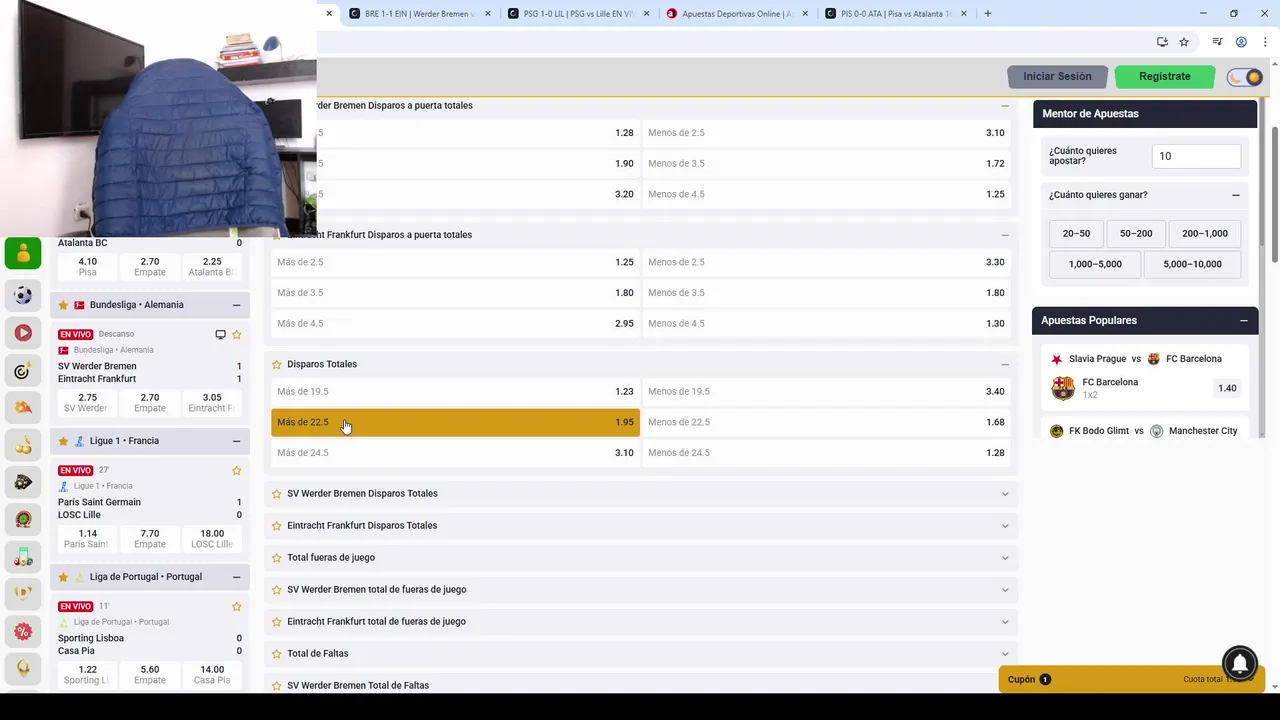The width and height of the screenshot is (1280, 720).
Task: Select Menos de 22.5 odds 1.68
Action: (826, 422)
